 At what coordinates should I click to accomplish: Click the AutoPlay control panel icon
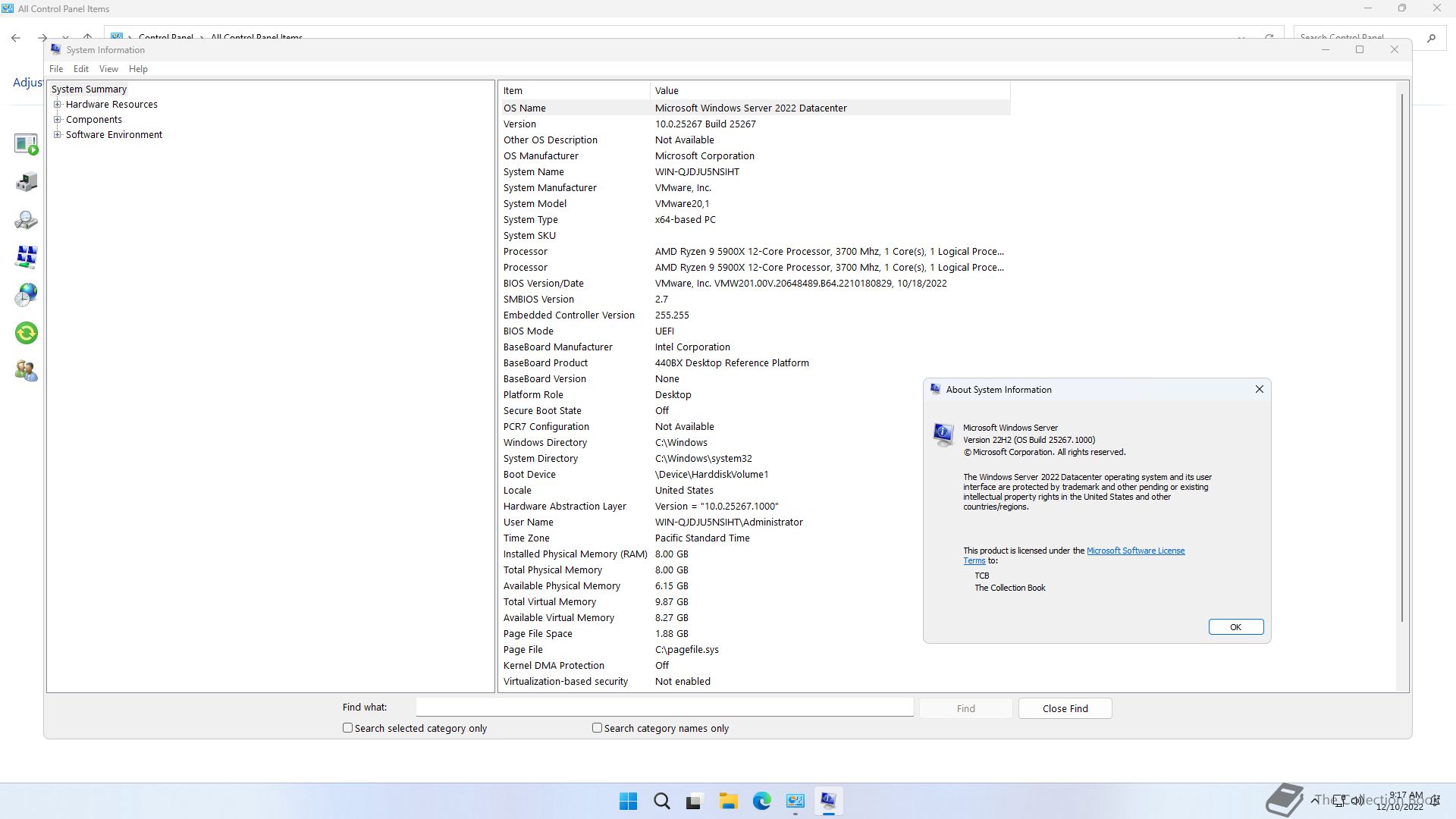(26, 144)
